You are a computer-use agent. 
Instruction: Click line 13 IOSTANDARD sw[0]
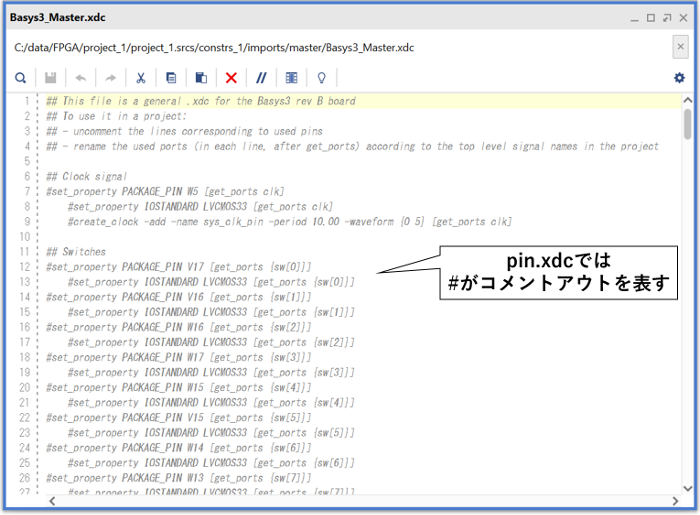click(x=211, y=282)
